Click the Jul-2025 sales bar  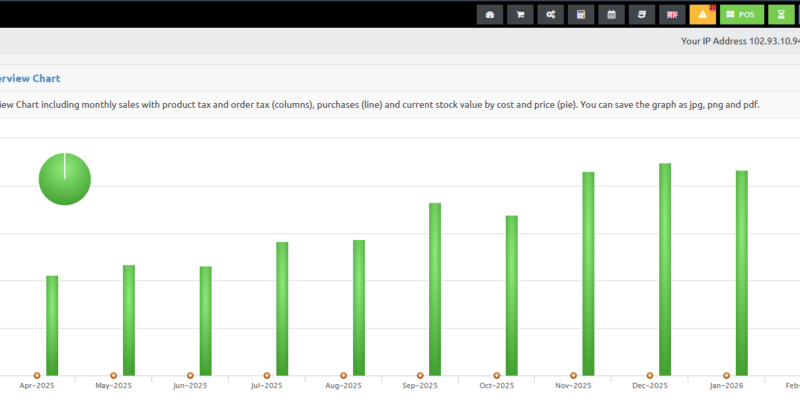pyautogui.click(x=282, y=309)
